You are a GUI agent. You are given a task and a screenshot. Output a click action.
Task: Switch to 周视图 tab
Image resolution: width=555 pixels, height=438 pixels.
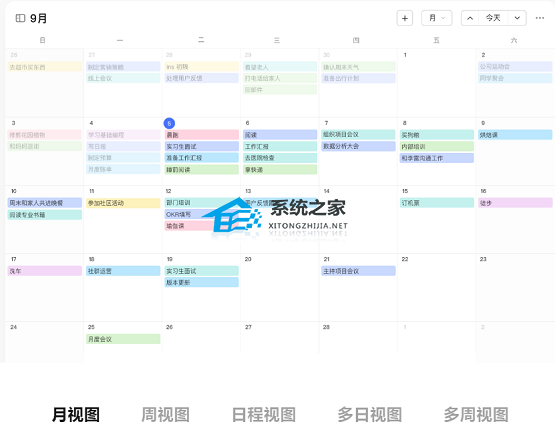click(165, 415)
